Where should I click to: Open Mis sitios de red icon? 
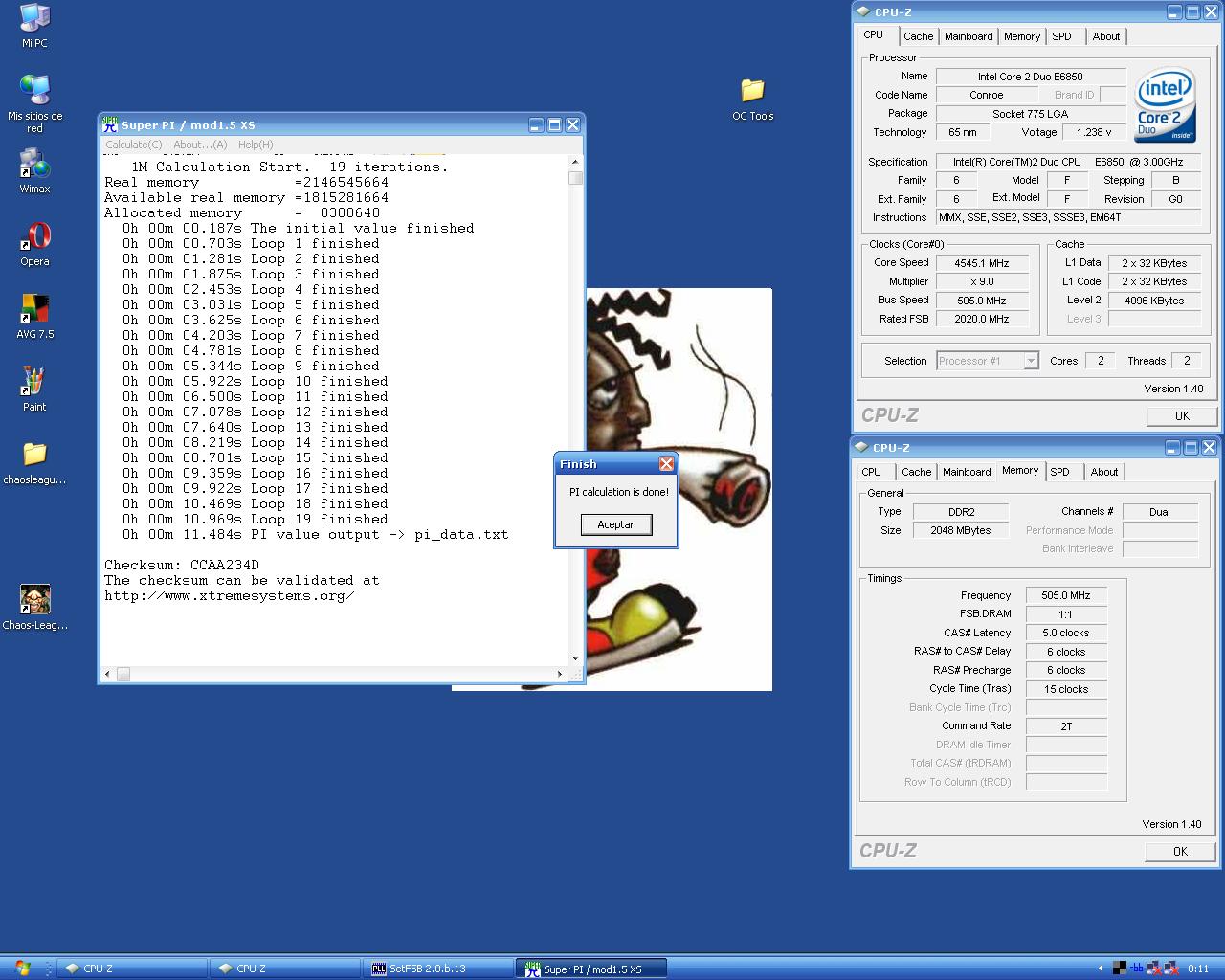pyautogui.click(x=34, y=103)
